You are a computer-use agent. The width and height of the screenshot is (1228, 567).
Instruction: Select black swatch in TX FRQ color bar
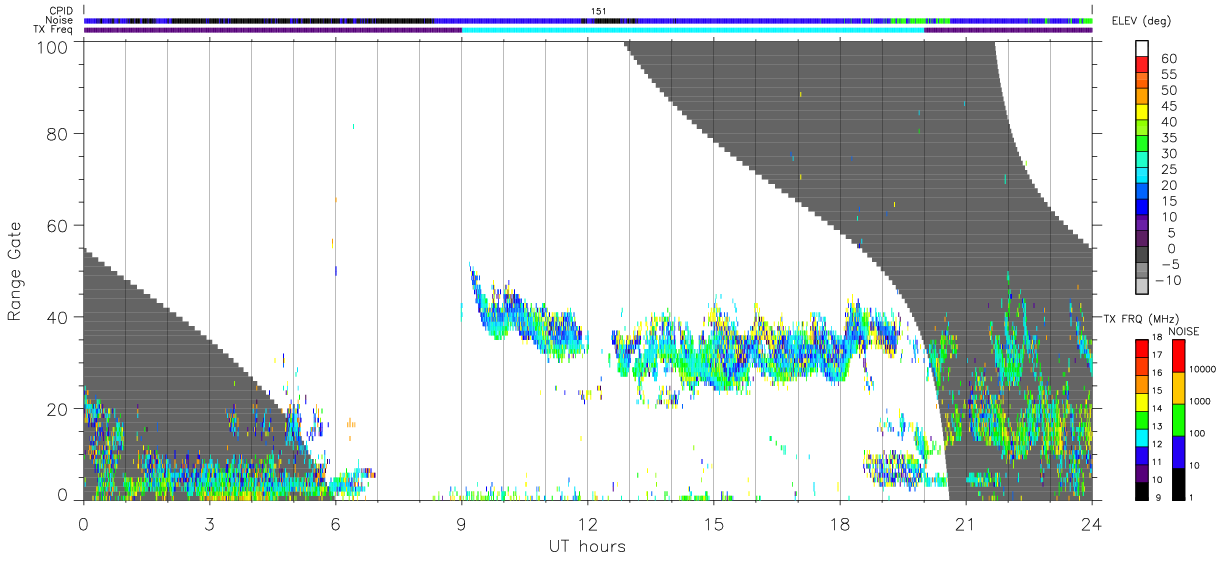[1143, 490]
